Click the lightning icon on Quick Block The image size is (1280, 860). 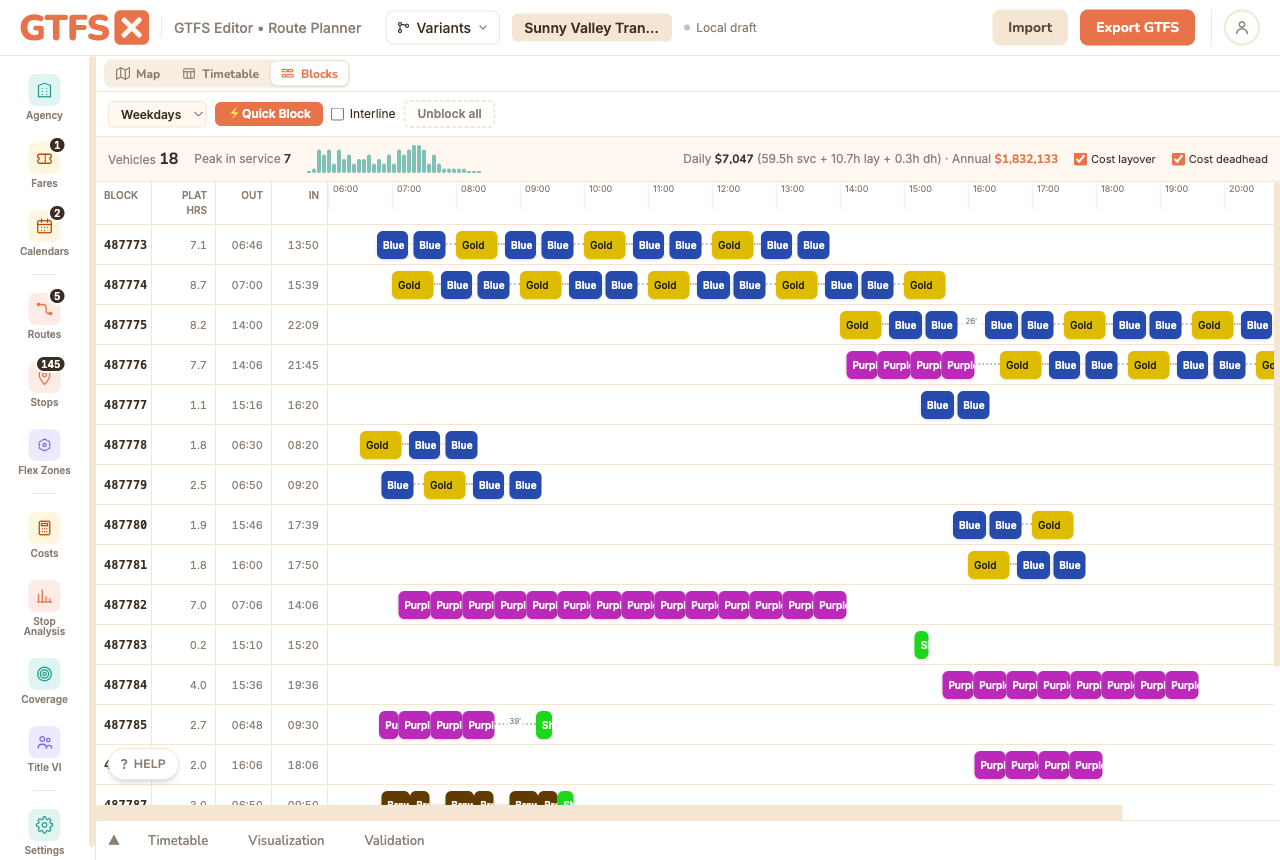(234, 114)
